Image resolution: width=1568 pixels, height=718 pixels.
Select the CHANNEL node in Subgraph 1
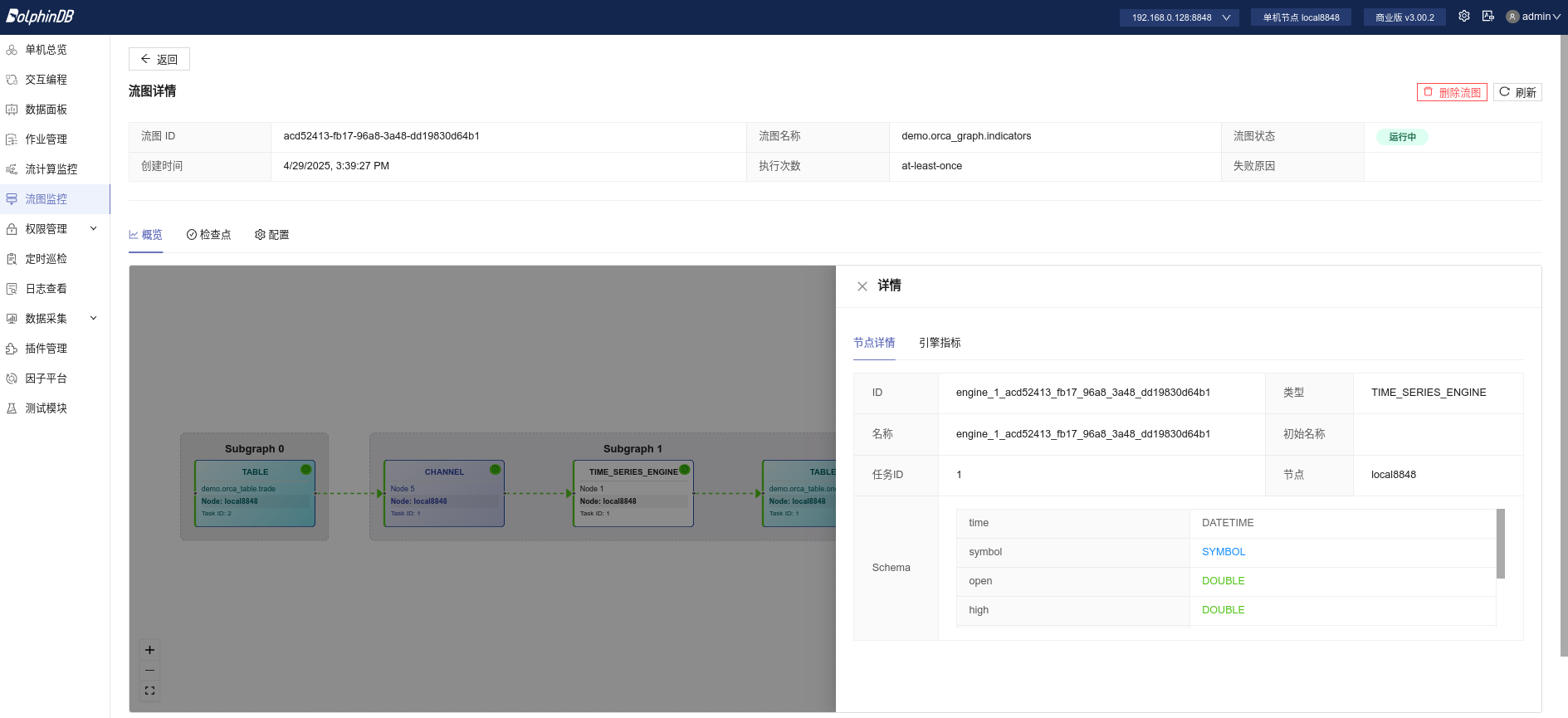(443, 494)
